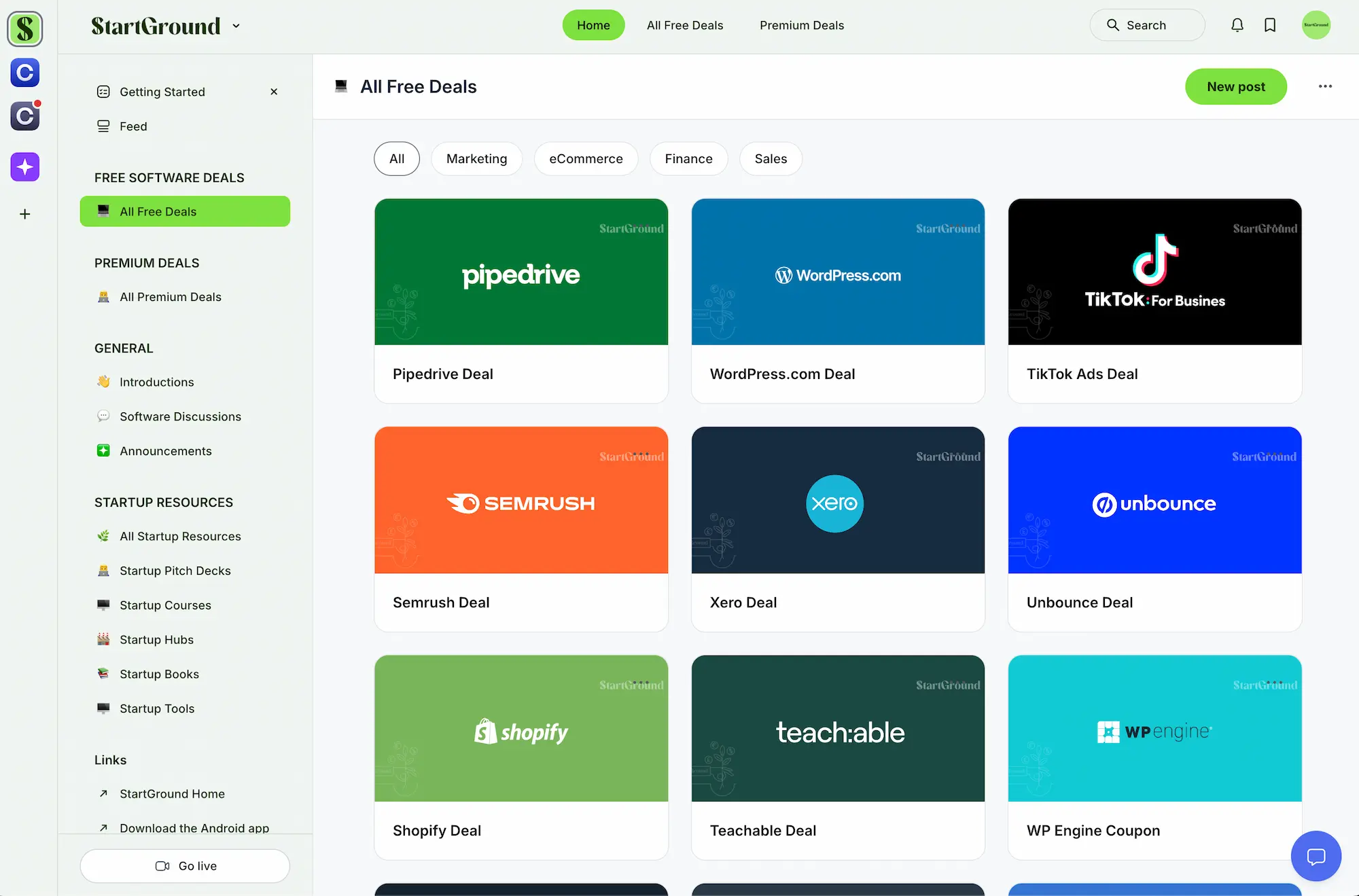Open notifications bell icon
This screenshot has height=896, width=1359.
[x=1237, y=25]
